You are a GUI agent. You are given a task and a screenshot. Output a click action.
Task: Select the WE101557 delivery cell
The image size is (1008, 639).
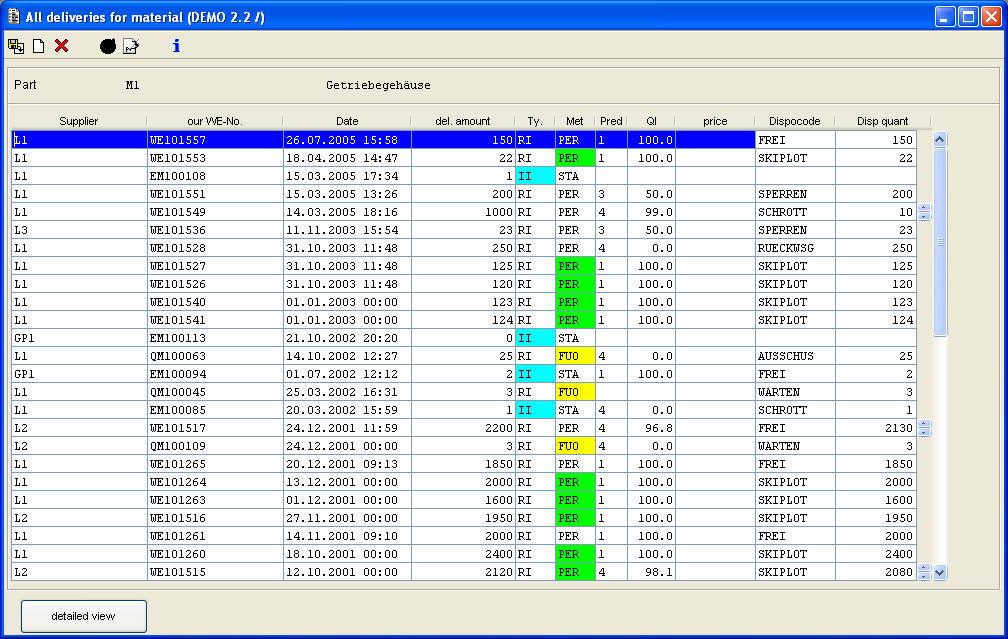point(215,140)
